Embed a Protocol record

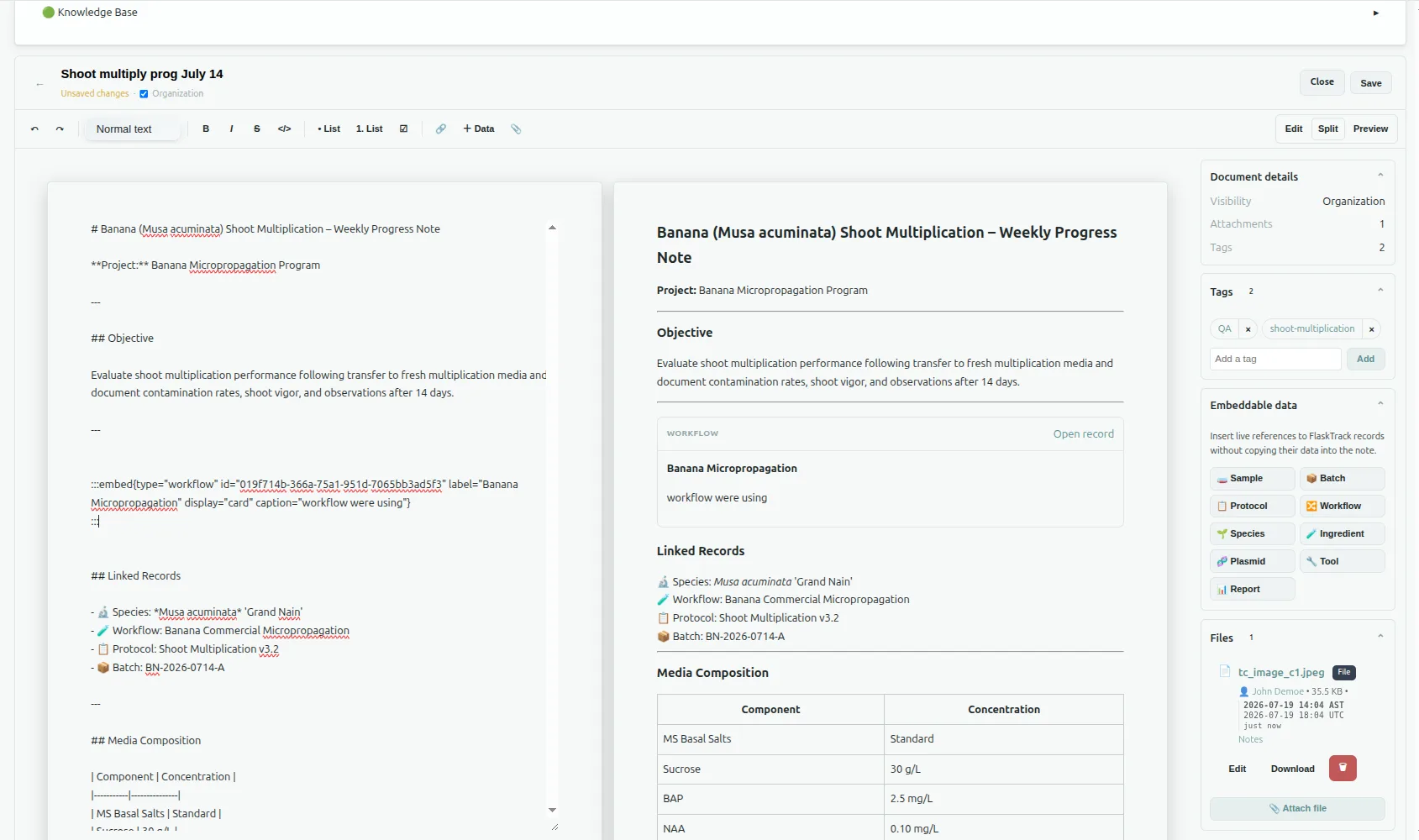(x=1252, y=507)
